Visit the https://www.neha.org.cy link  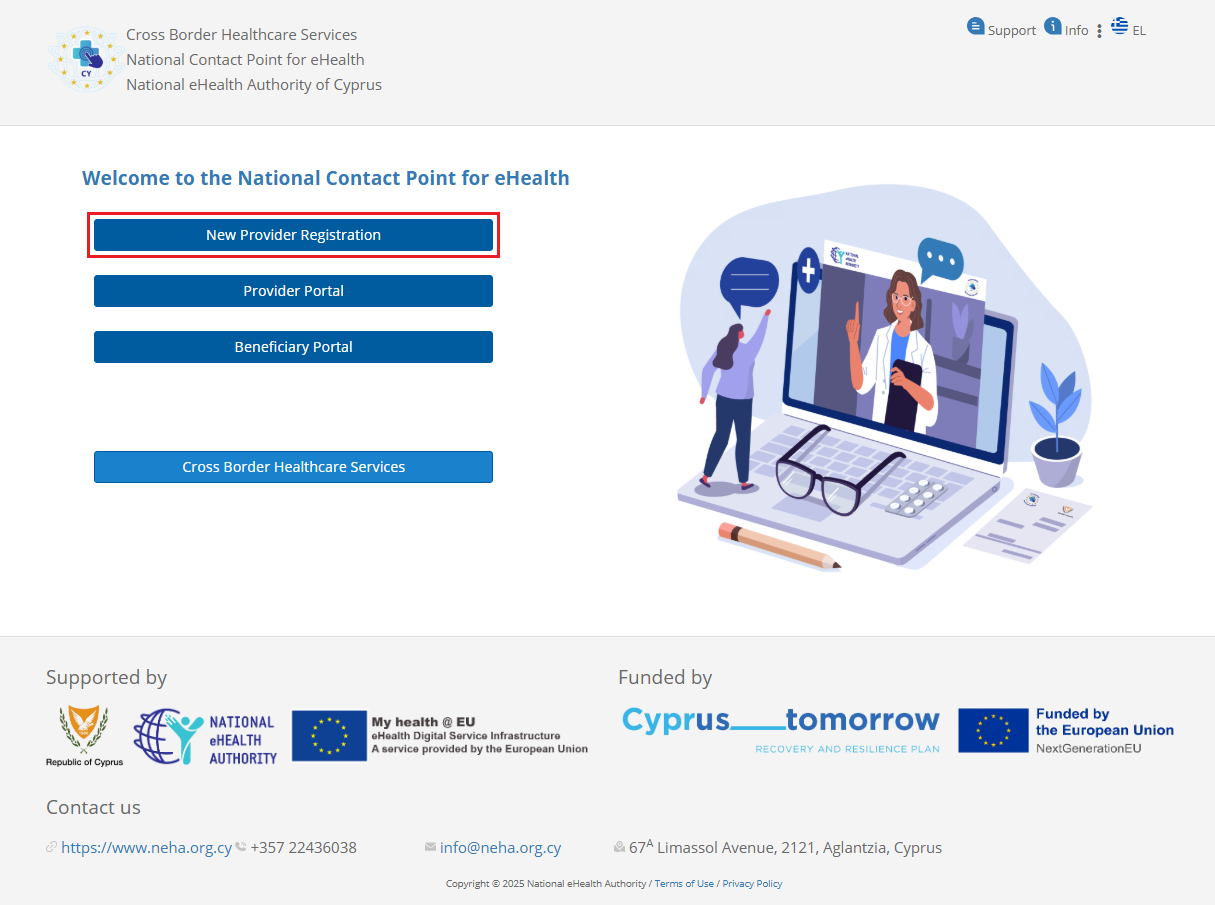click(146, 848)
